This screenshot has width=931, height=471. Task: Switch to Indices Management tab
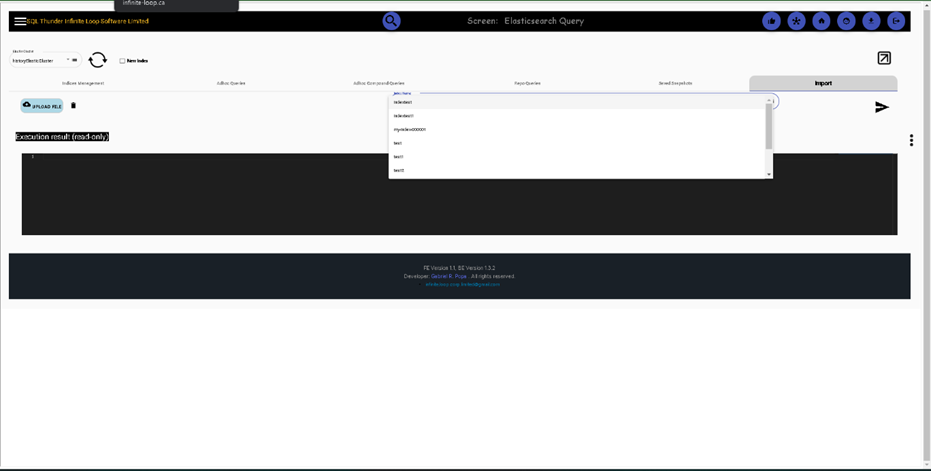pos(83,83)
